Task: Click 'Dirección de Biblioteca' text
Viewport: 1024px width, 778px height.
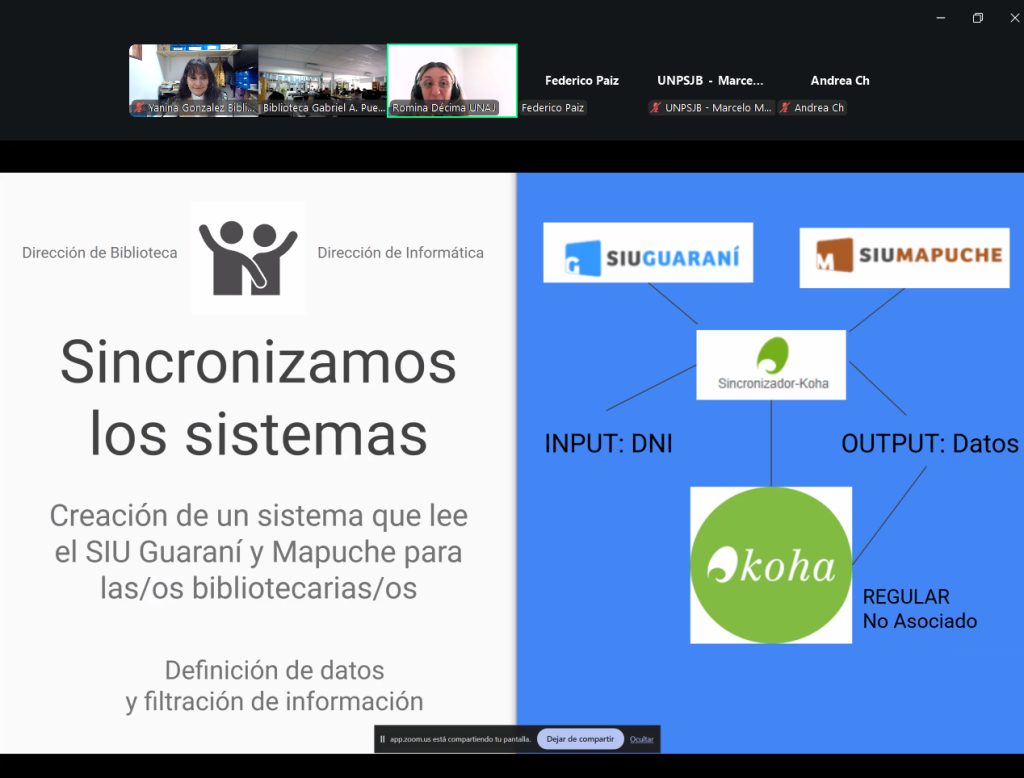Action: (100, 253)
